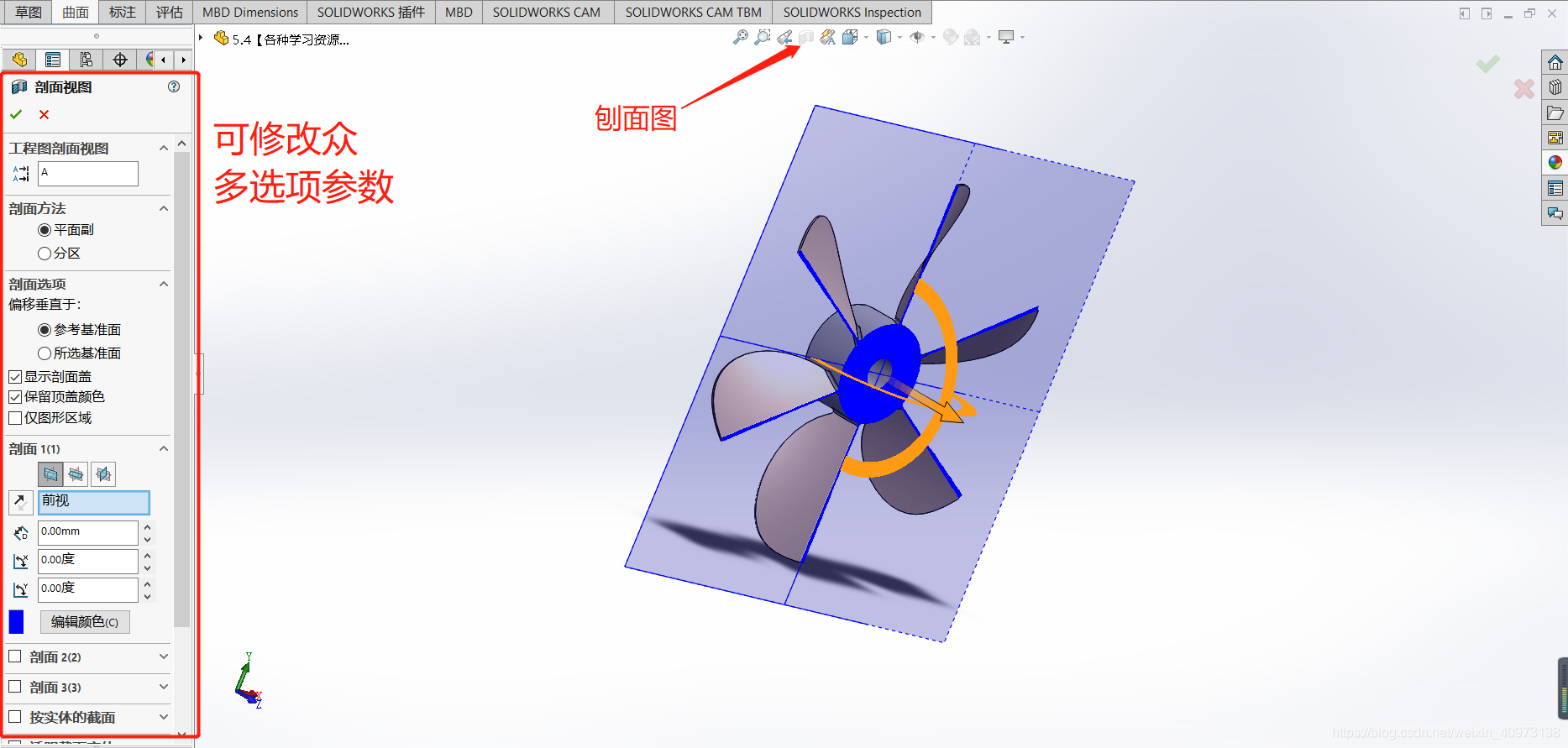1568x748 pixels.
Task: Select the Top plane section button
Action: (76, 474)
